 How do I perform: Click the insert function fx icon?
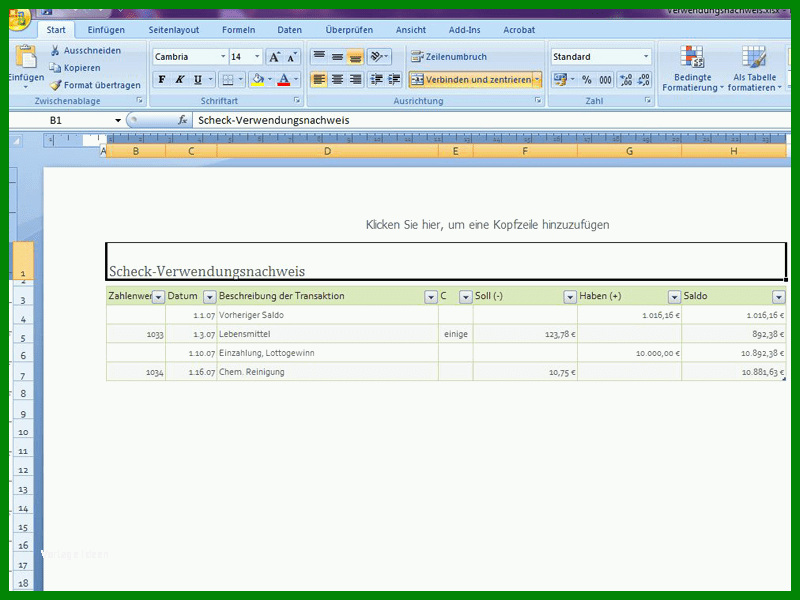tap(182, 120)
